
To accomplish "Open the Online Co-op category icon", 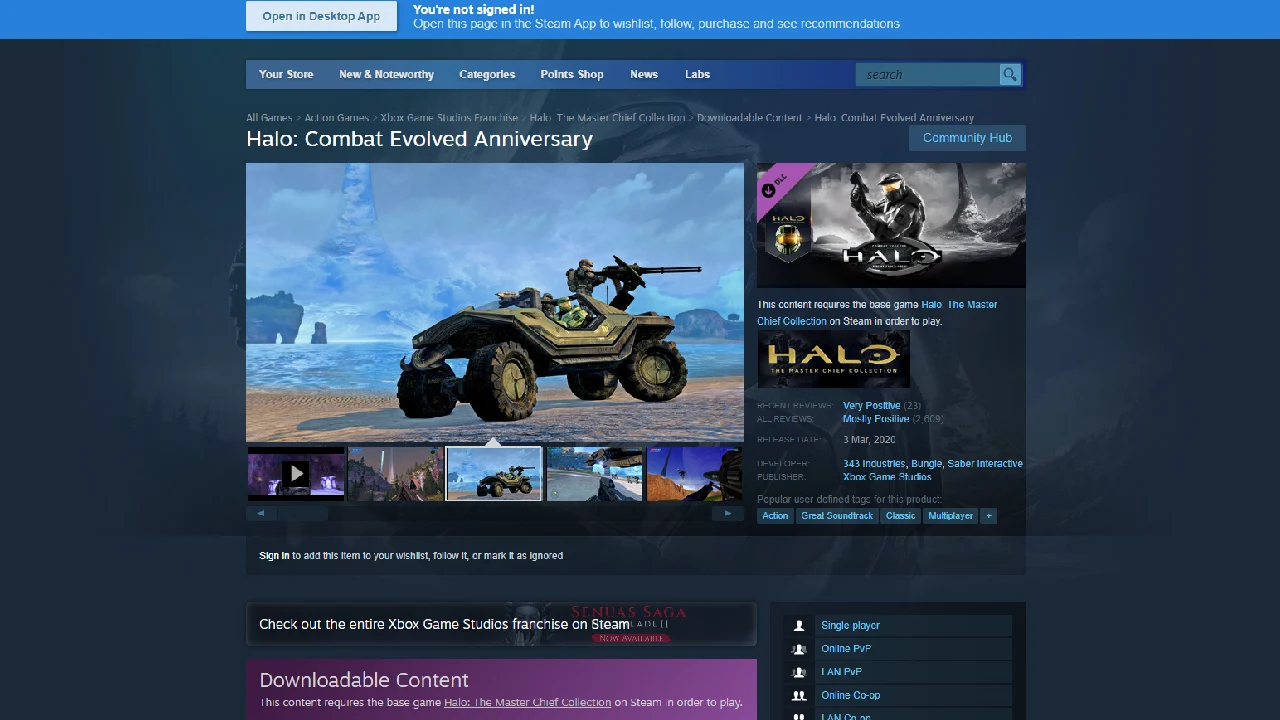I will click(x=798, y=695).
